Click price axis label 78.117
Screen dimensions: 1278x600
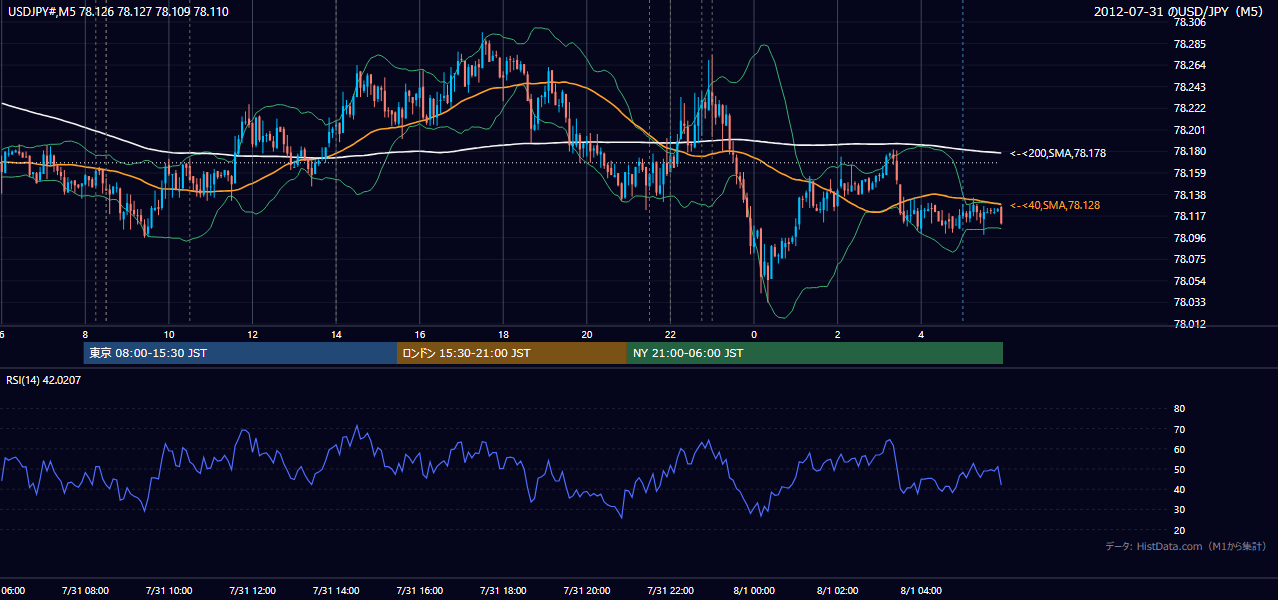1190,216
